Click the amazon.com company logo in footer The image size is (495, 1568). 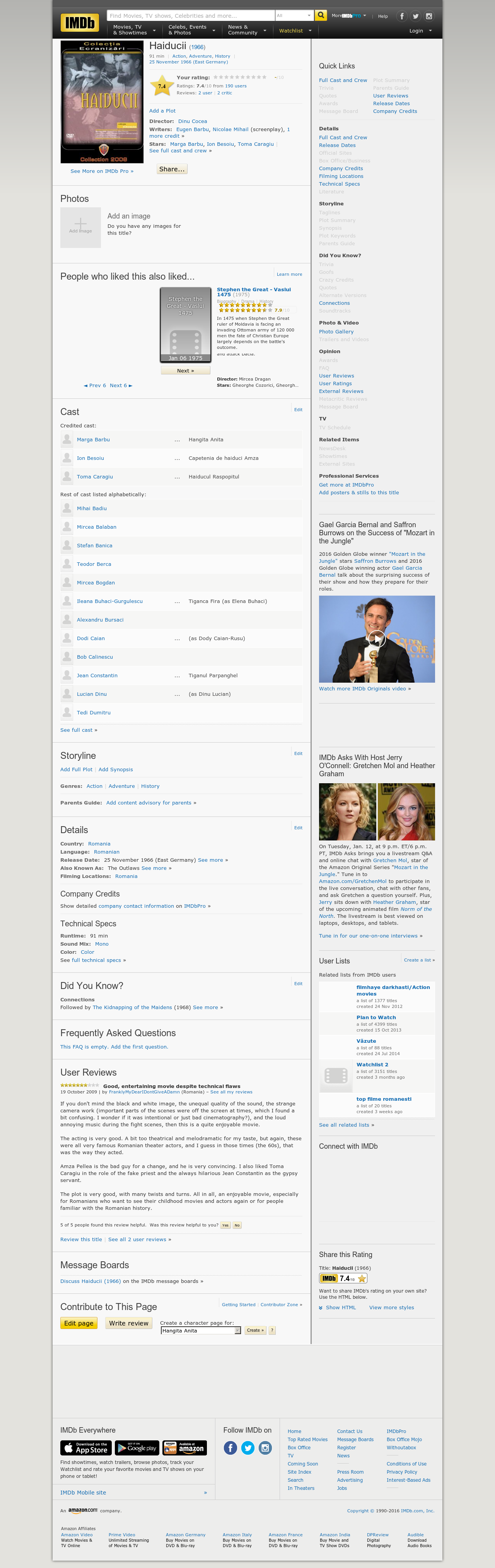point(83,1510)
